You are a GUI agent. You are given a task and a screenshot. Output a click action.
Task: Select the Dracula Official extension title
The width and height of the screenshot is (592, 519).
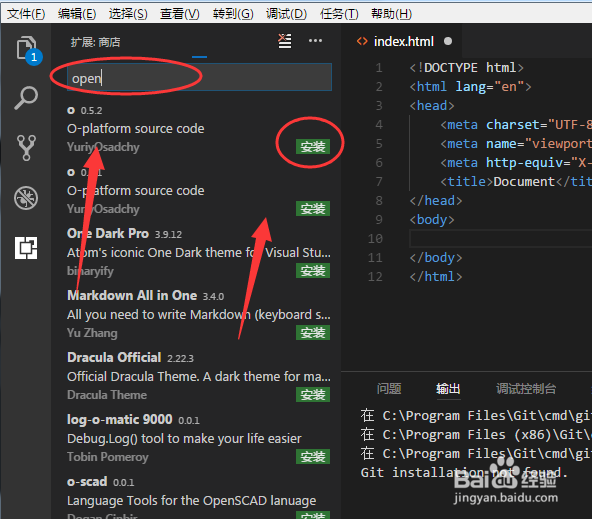114,357
